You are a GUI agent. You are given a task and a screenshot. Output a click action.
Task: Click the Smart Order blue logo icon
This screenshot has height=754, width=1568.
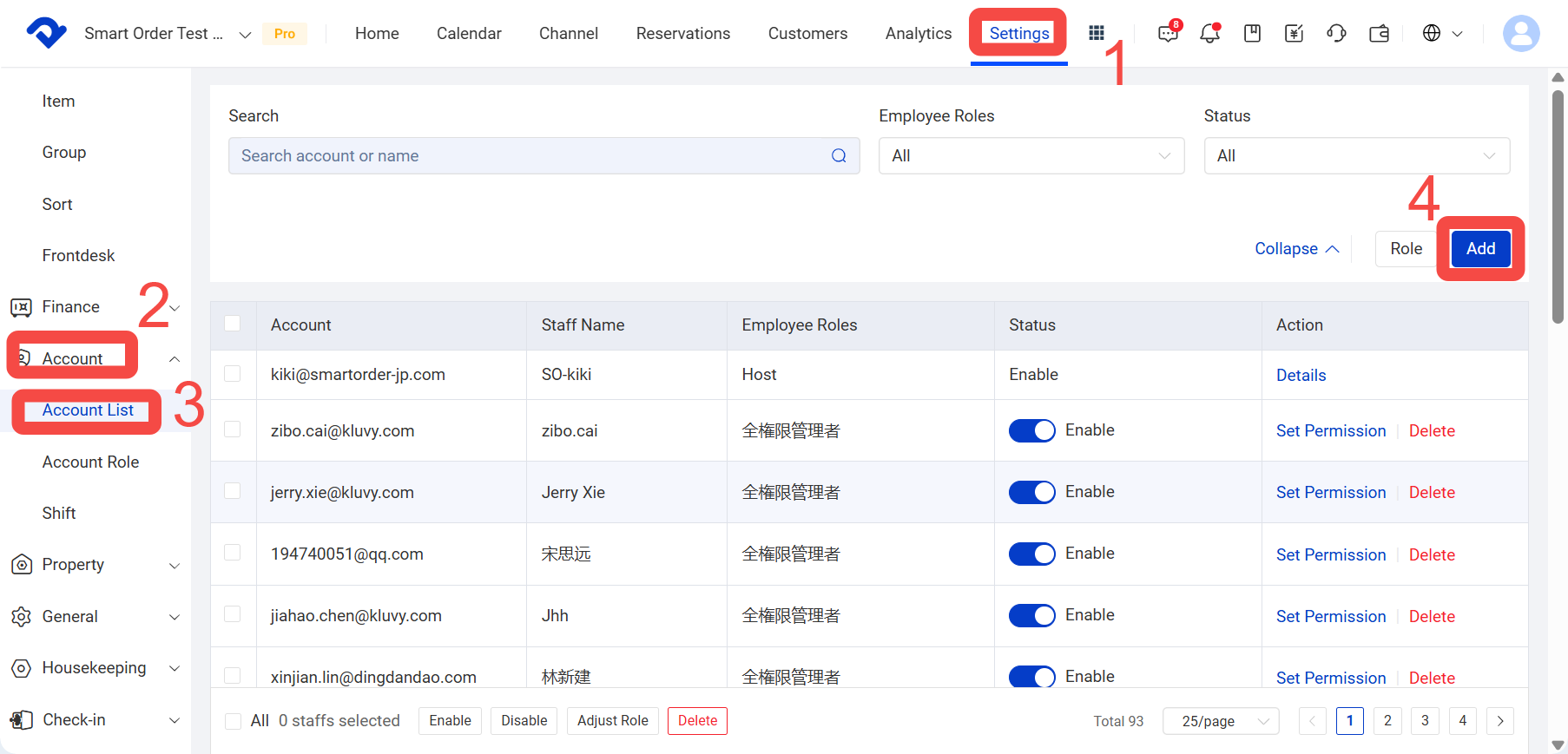click(46, 33)
